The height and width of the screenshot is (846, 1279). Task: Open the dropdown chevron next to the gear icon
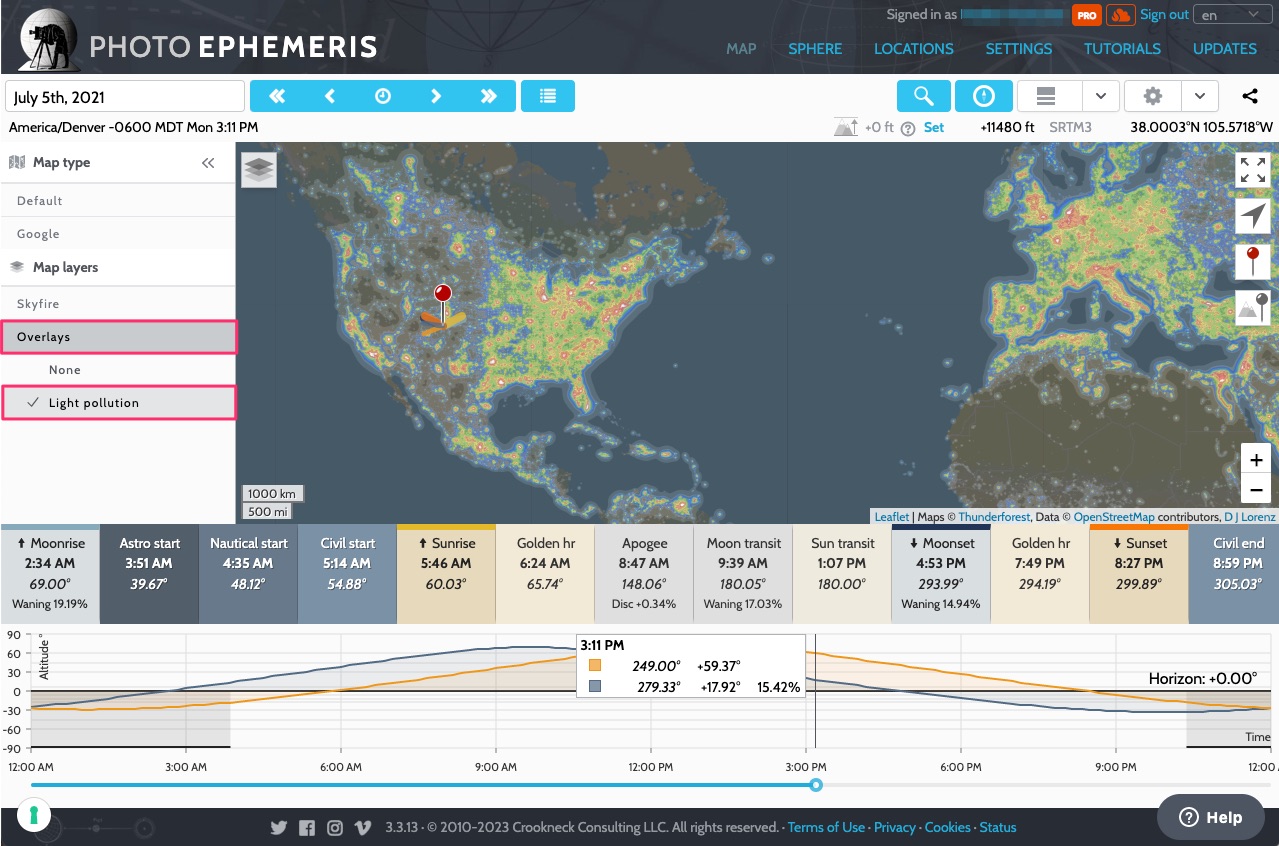tap(1199, 95)
